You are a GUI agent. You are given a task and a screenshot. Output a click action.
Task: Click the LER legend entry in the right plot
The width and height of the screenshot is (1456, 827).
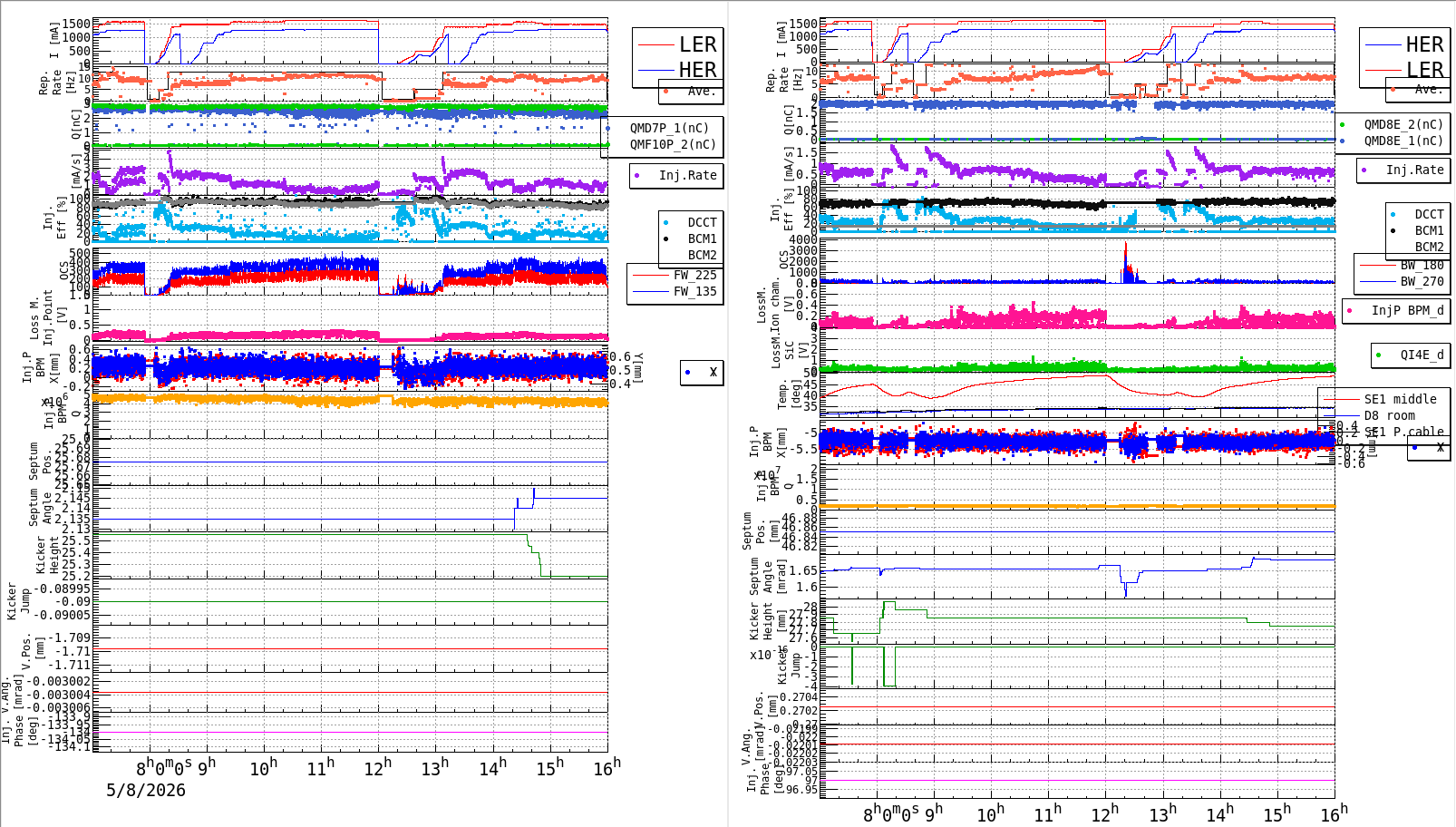[1424, 70]
